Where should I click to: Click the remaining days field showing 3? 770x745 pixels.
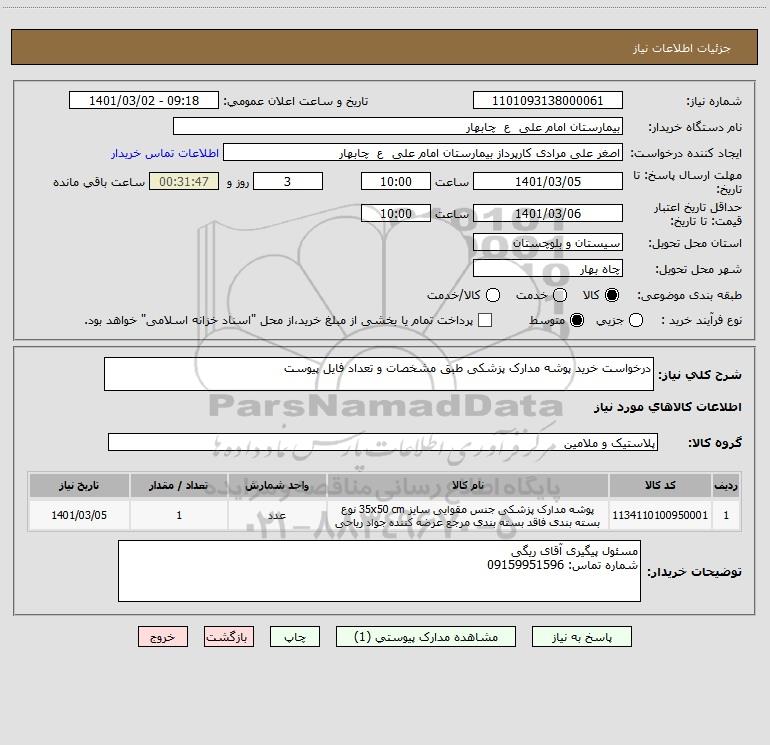(x=288, y=181)
